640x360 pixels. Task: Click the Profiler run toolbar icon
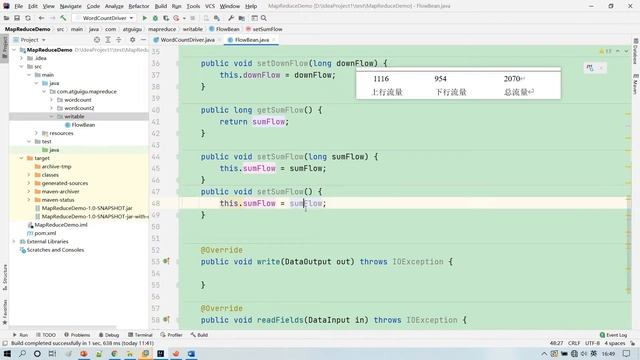coord(176,18)
